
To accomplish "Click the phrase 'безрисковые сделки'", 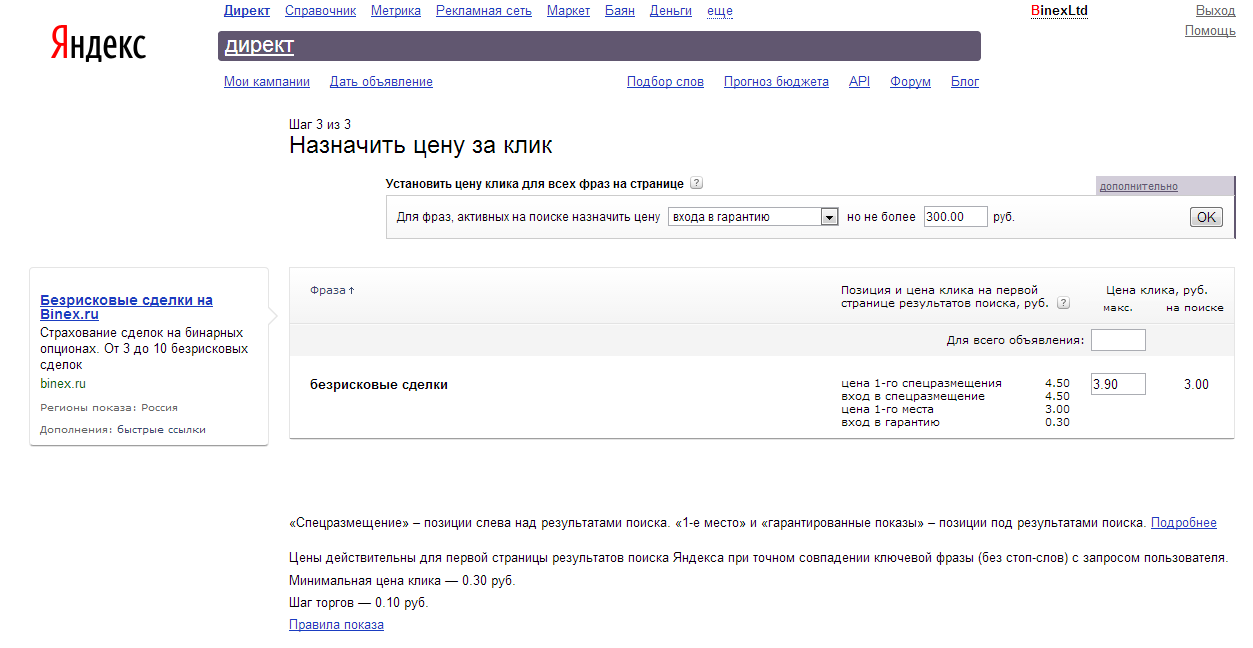I will [x=379, y=384].
